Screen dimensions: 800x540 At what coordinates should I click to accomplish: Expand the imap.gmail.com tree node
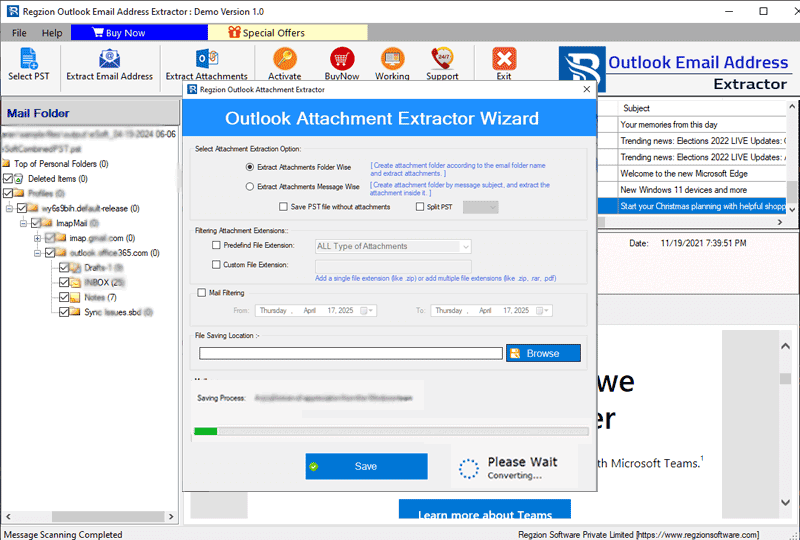tap(37, 238)
